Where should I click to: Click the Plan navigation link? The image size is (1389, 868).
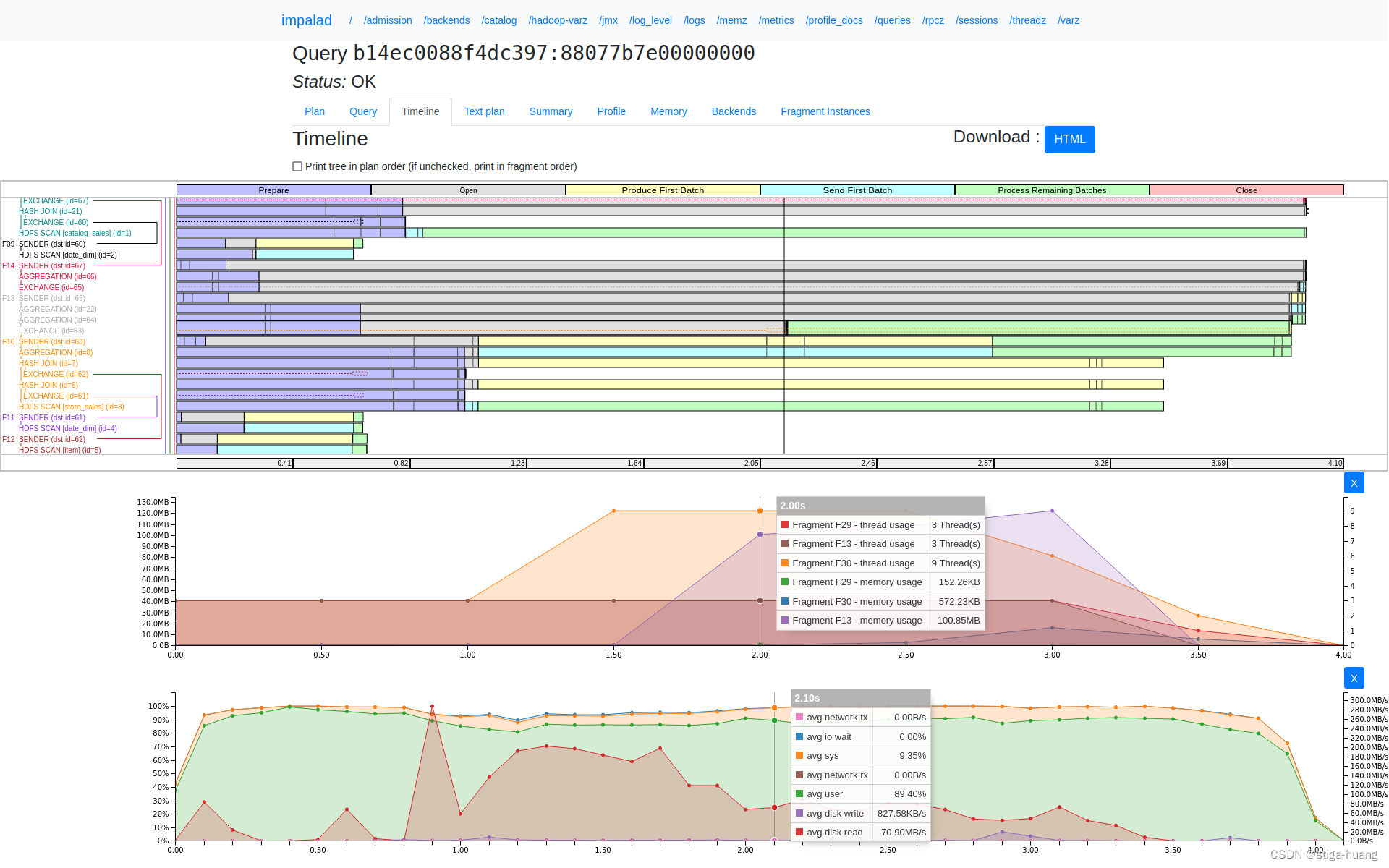click(x=314, y=111)
